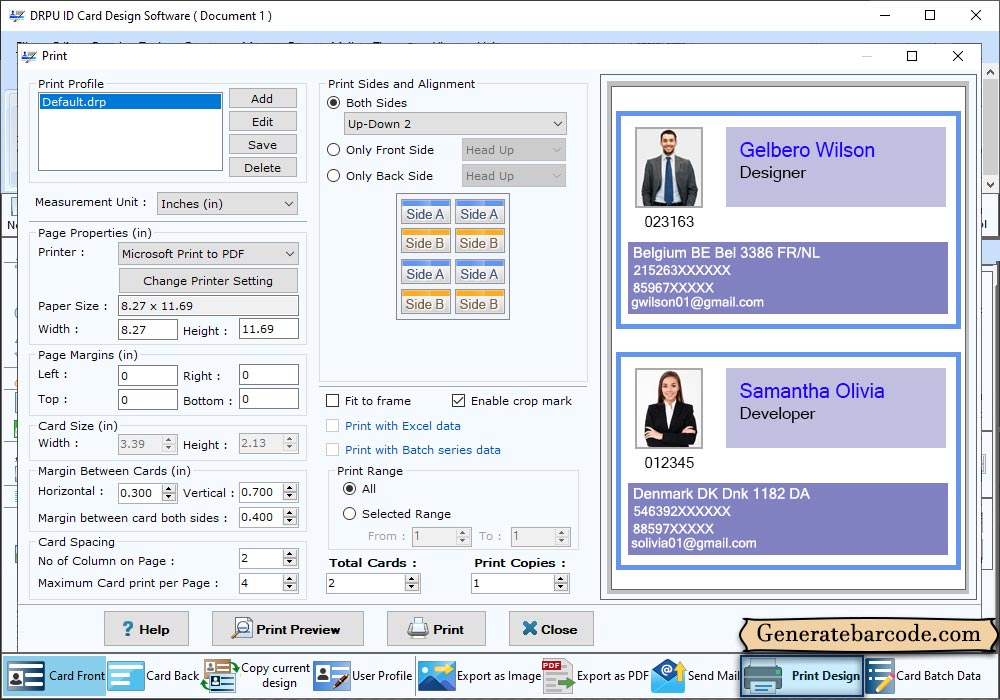Viewport: 1000px width, 700px height.
Task: Toggle the Enable crop mark checkbox
Action: [458, 401]
